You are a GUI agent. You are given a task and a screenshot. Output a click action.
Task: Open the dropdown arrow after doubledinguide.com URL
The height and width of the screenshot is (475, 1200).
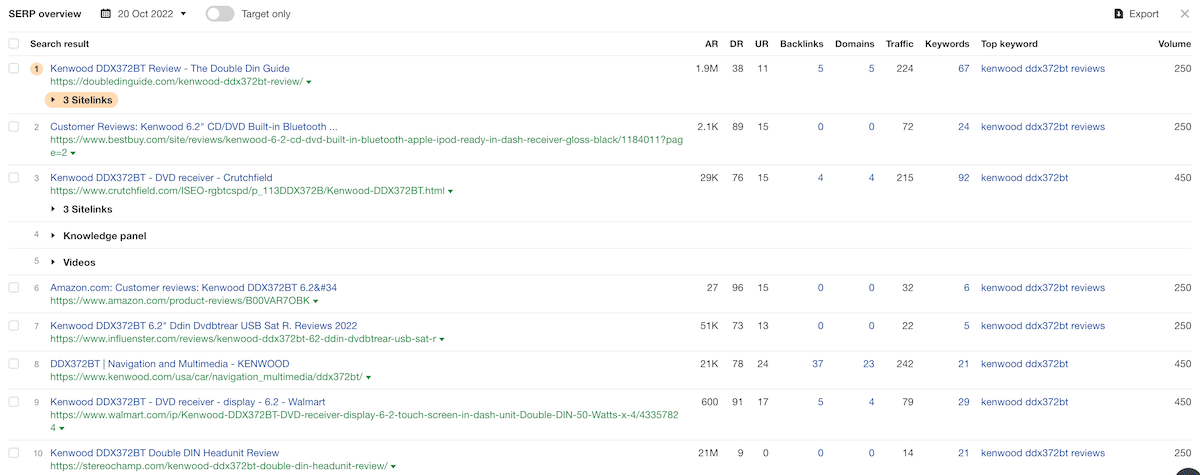(309, 82)
